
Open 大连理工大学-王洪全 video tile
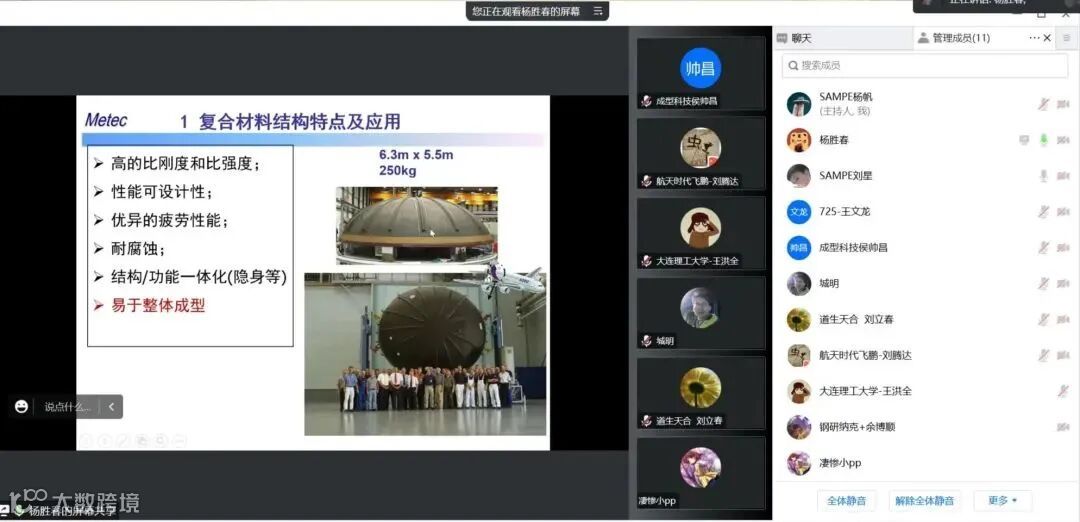[x=700, y=233]
